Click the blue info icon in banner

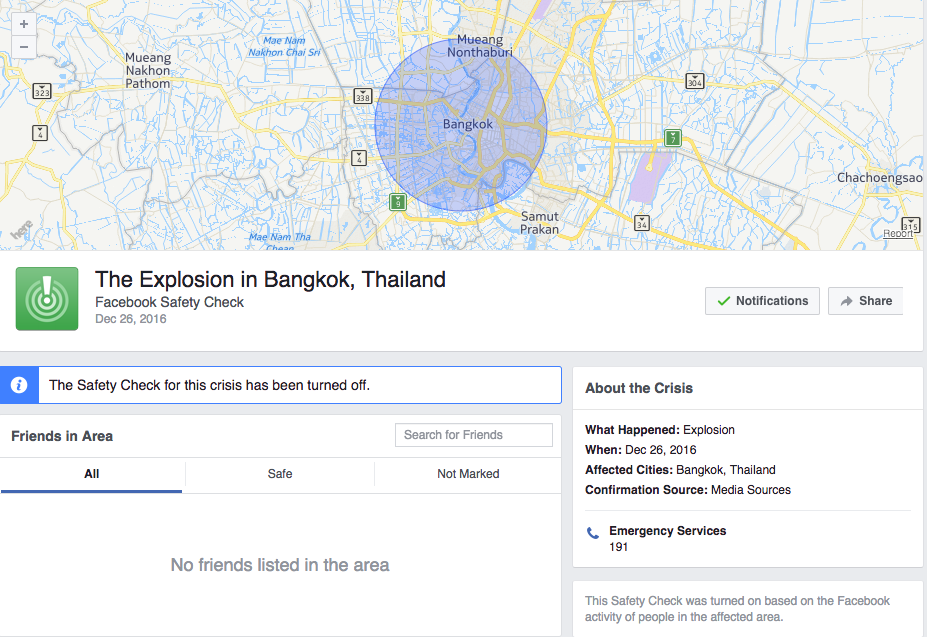pyautogui.click(x=19, y=385)
